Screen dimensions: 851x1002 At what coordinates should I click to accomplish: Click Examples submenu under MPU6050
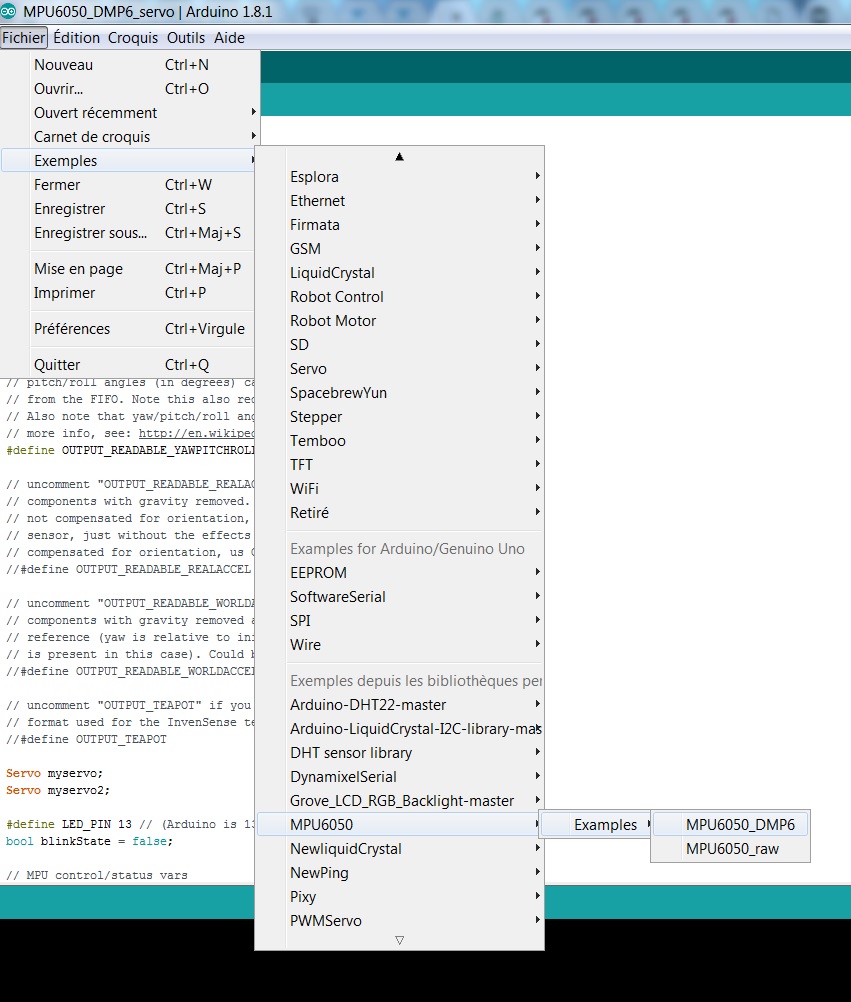(x=596, y=824)
